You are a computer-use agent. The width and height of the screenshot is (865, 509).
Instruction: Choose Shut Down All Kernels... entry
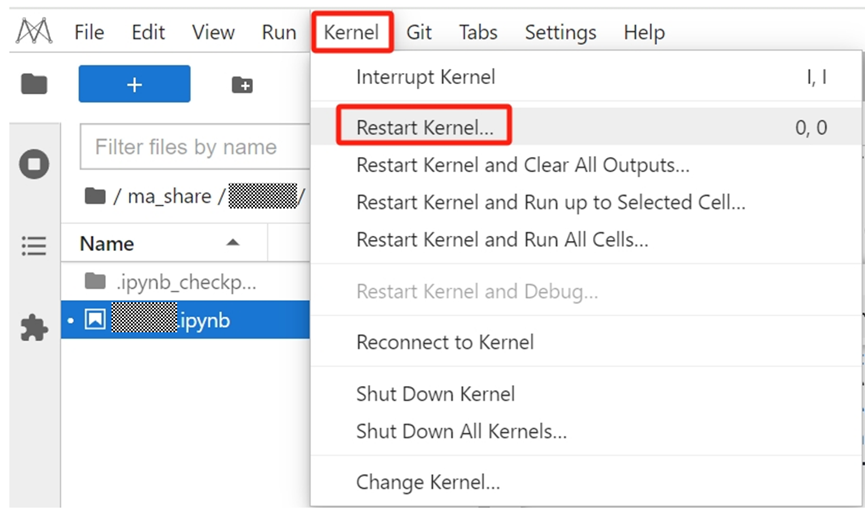click(461, 432)
